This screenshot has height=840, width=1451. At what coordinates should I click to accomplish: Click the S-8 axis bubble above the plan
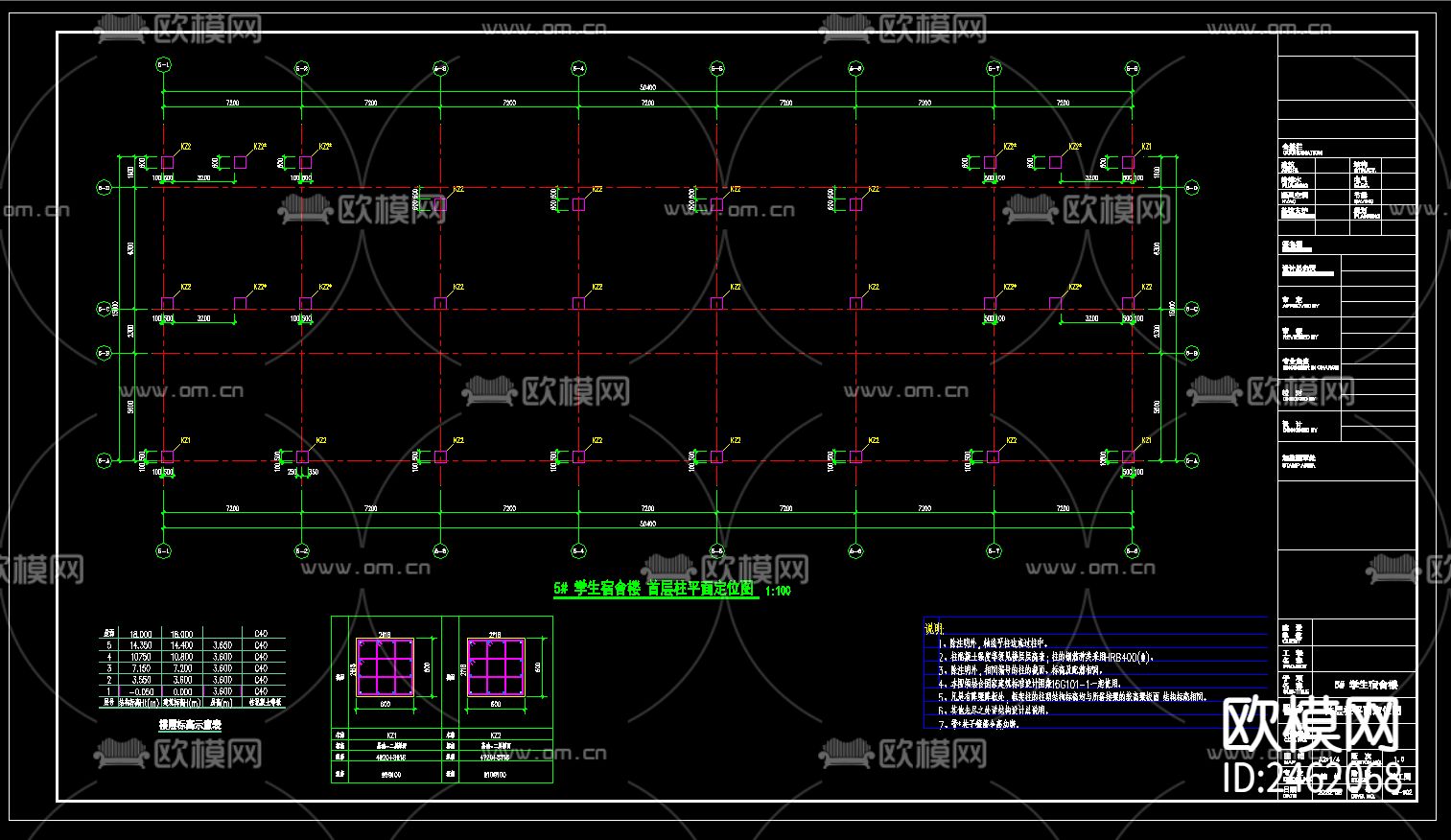tap(1133, 68)
